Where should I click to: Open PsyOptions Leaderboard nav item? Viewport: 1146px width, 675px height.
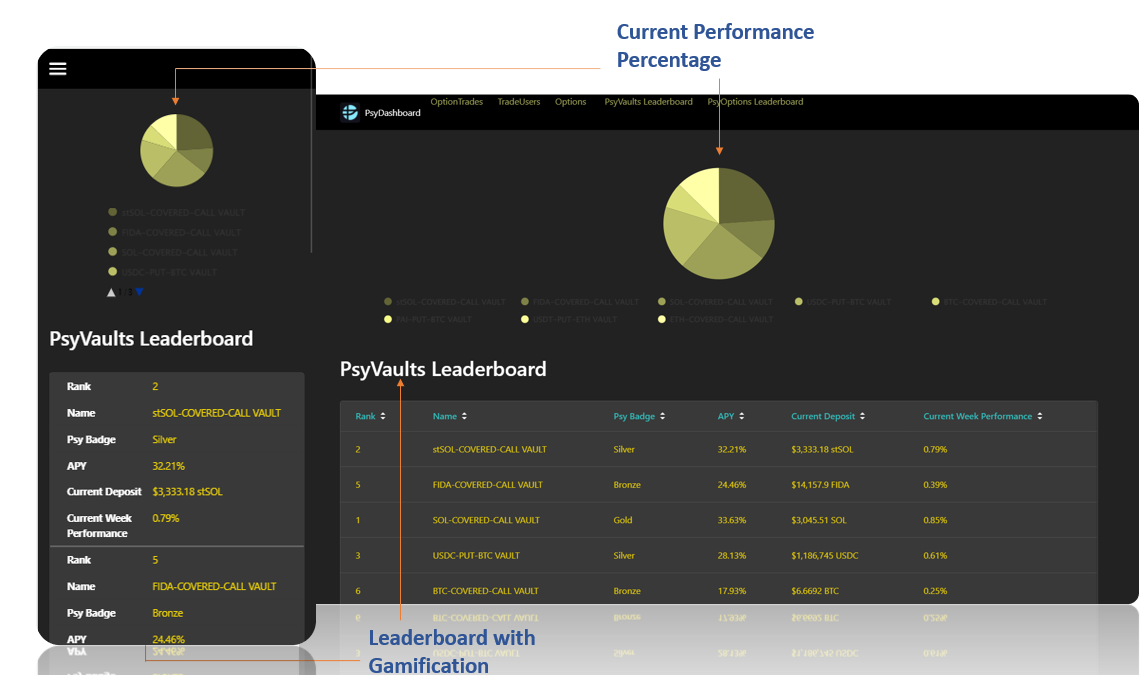click(x=755, y=102)
